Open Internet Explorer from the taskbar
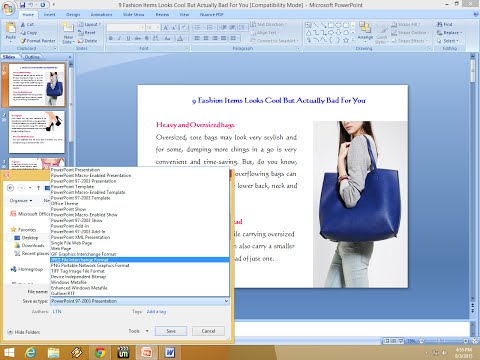The image size is (480, 360). [31, 353]
